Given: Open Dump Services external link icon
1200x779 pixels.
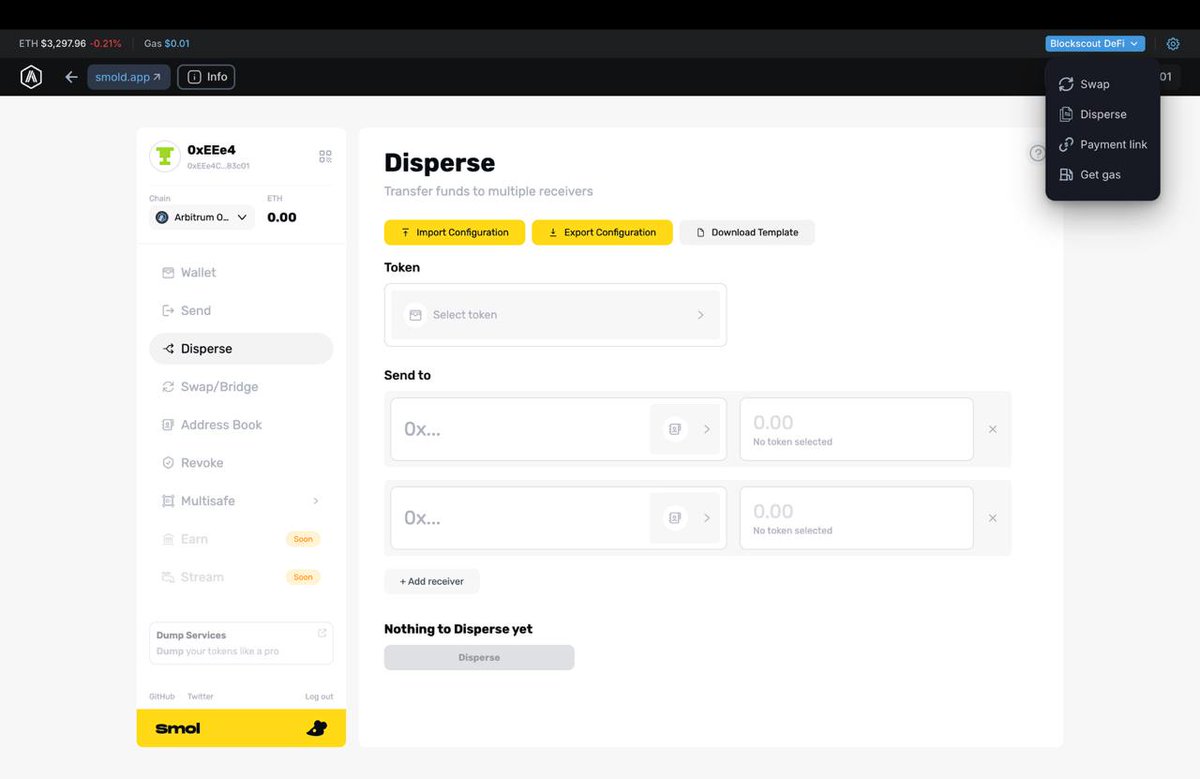Looking at the screenshot, I should (322, 633).
